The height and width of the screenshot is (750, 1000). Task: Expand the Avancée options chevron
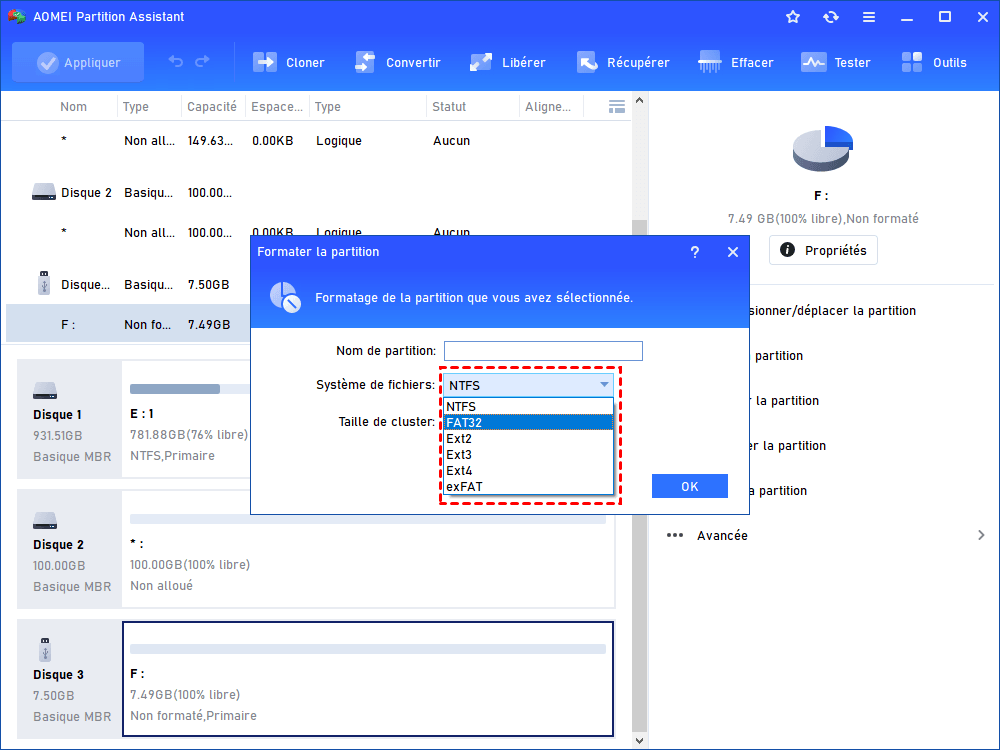(x=981, y=535)
